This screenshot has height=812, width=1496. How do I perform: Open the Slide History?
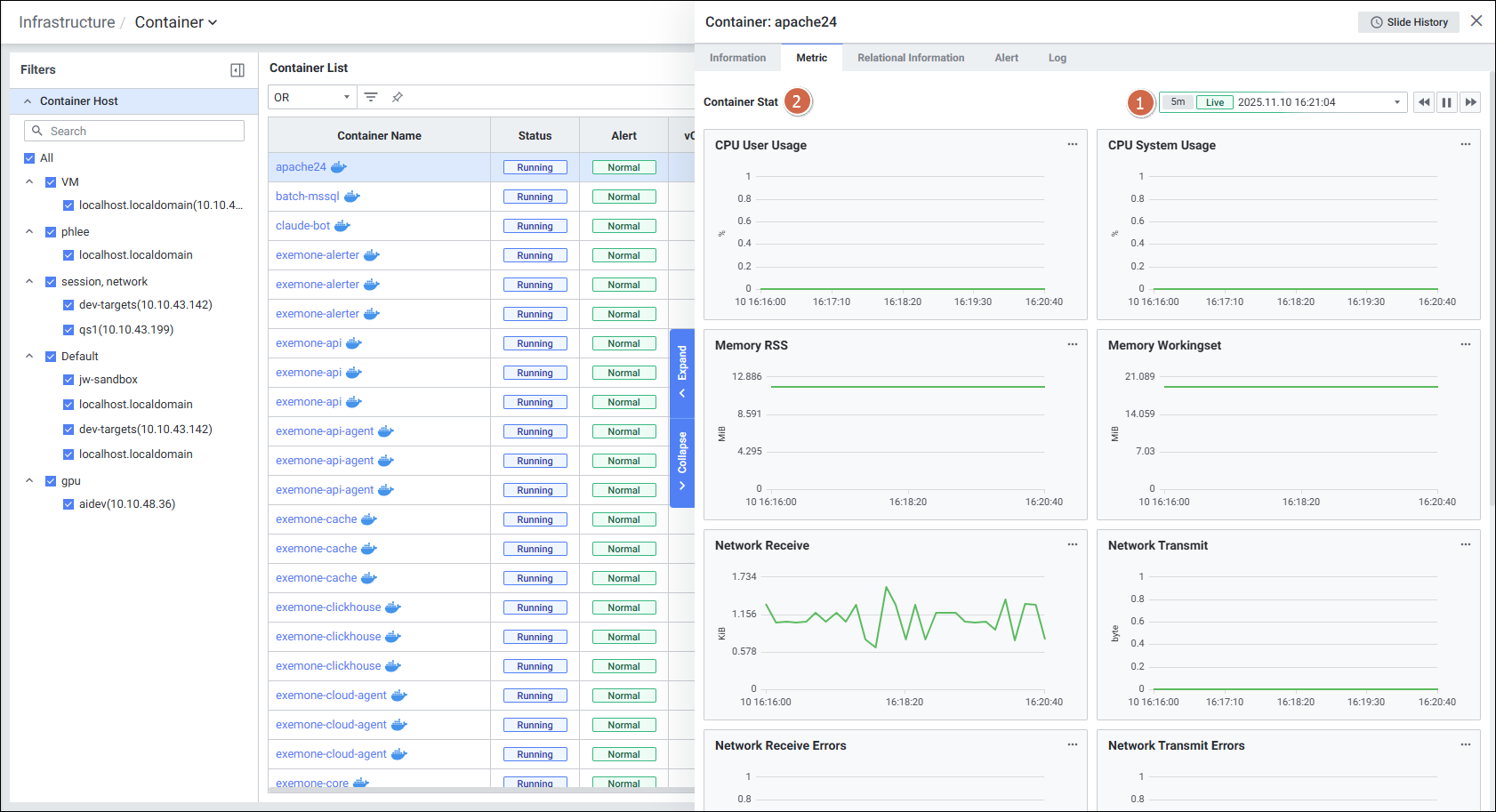pyautogui.click(x=1408, y=22)
